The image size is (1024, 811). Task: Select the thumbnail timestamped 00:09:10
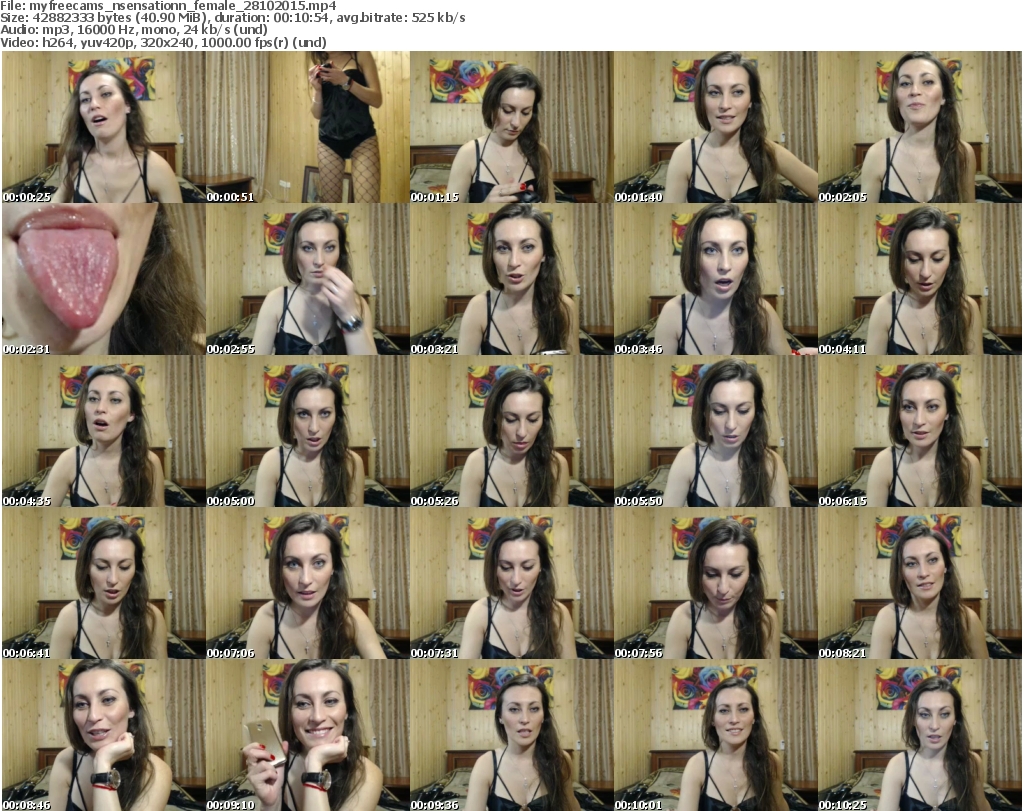(308, 735)
